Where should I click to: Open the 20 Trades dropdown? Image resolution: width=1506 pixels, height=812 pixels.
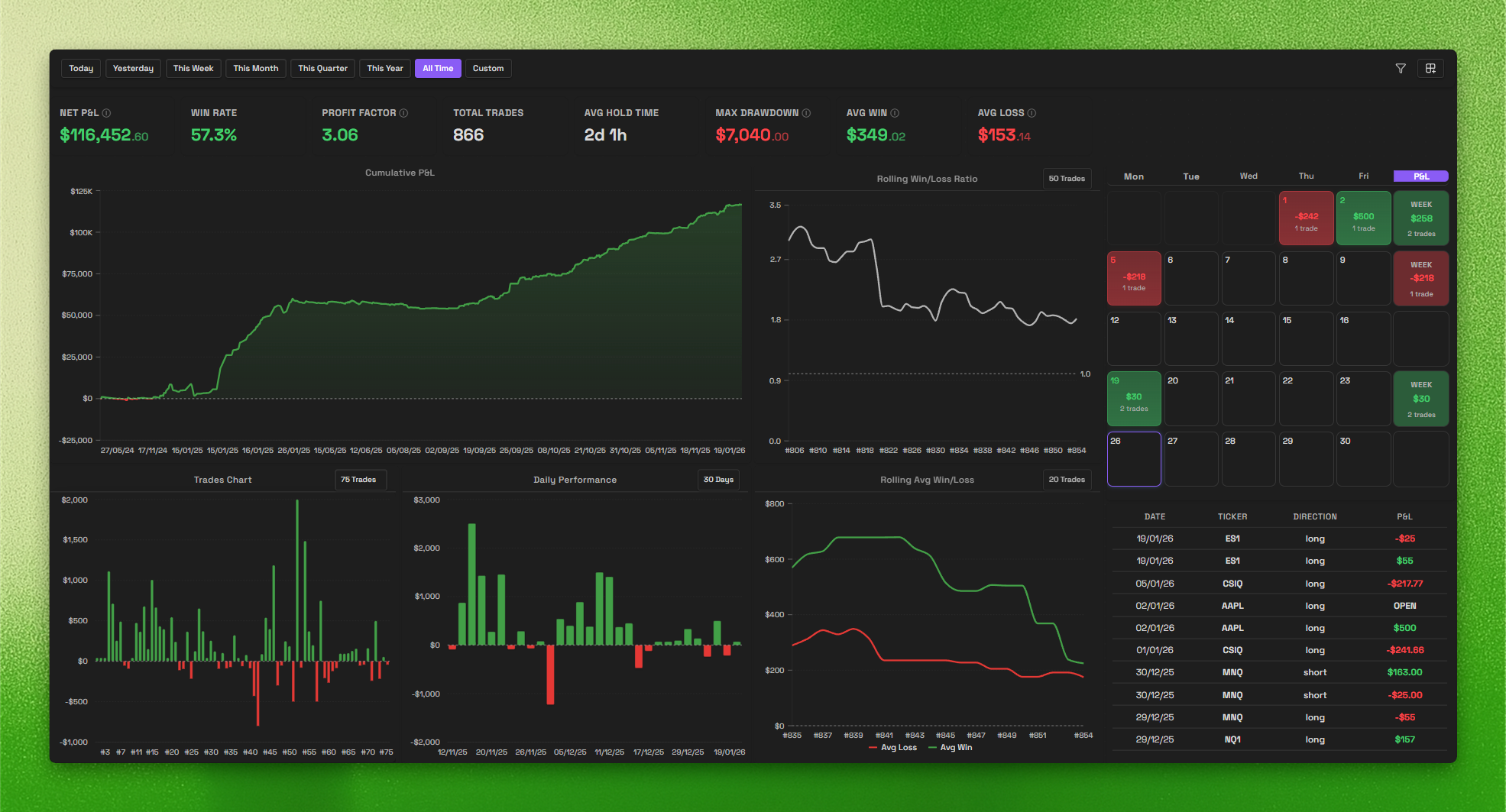(1067, 480)
